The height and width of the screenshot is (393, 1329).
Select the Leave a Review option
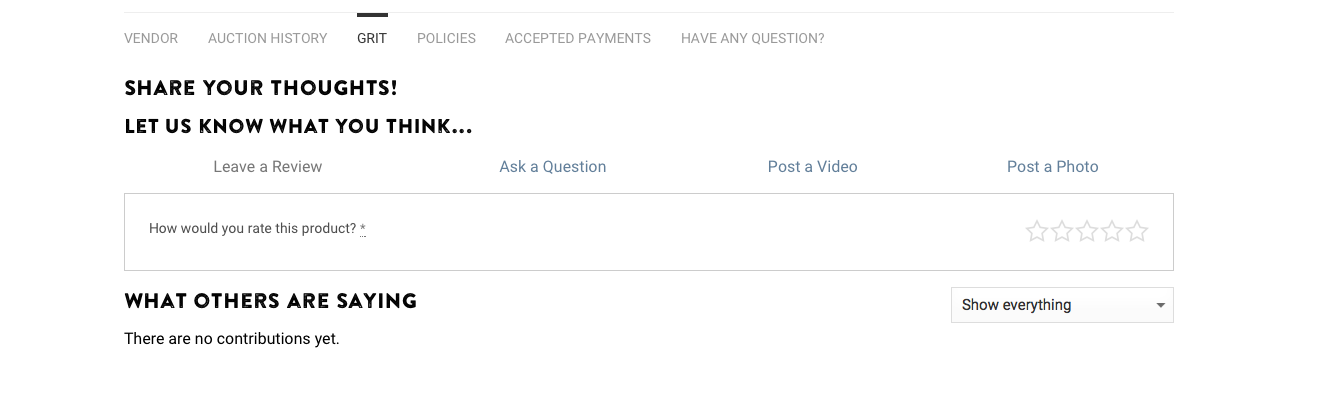coord(268,167)
